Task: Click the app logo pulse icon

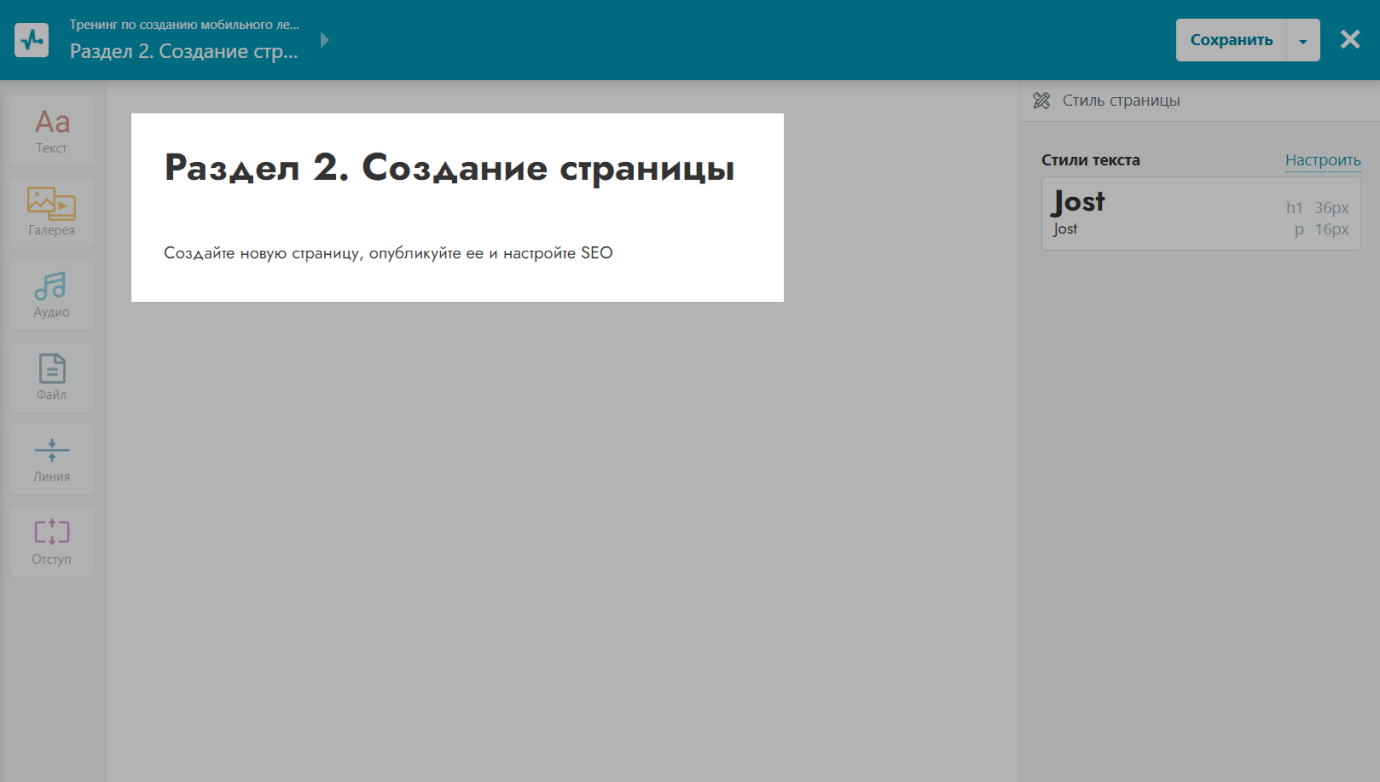Action: pos(32,40)
